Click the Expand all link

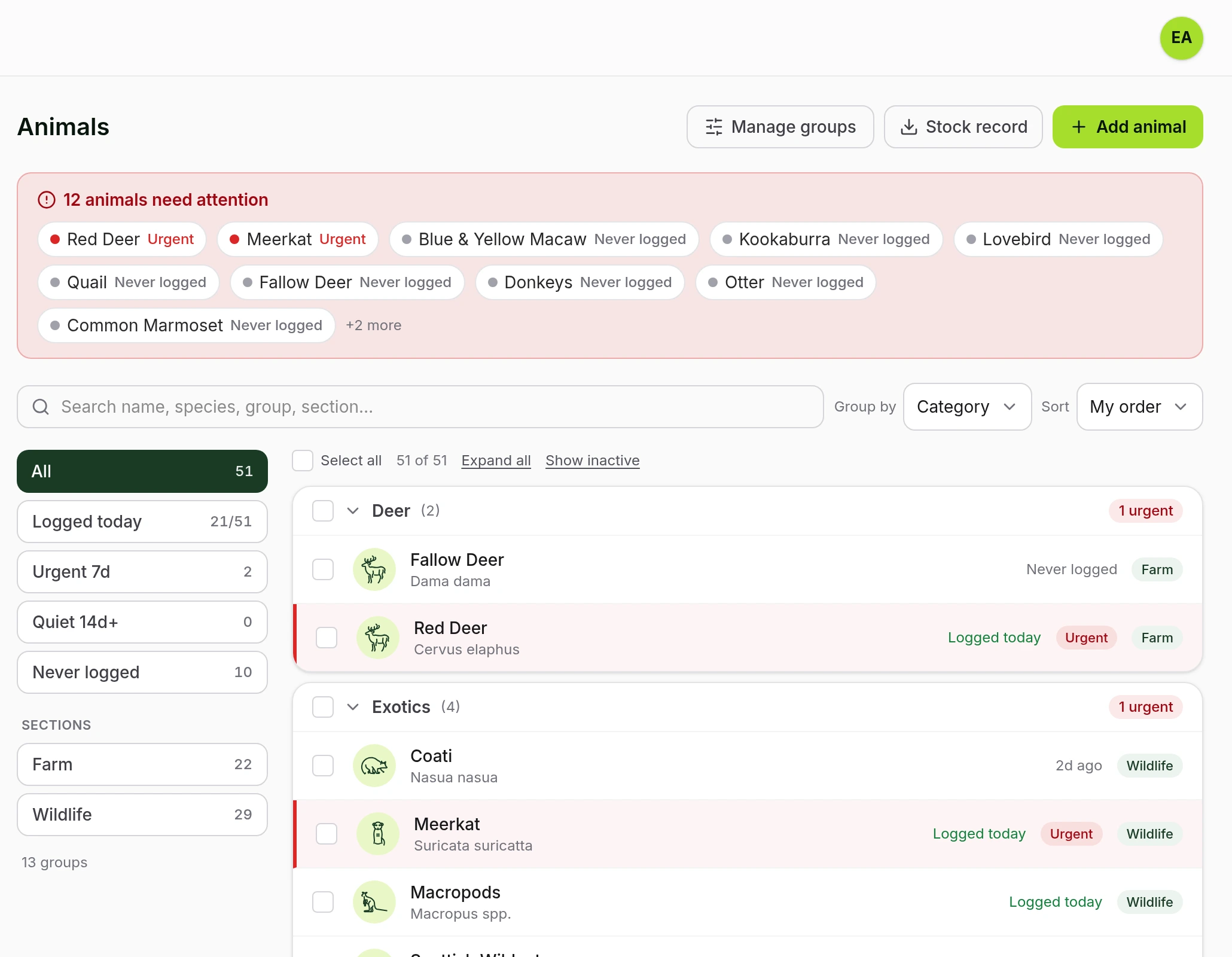tap(496, 461)
